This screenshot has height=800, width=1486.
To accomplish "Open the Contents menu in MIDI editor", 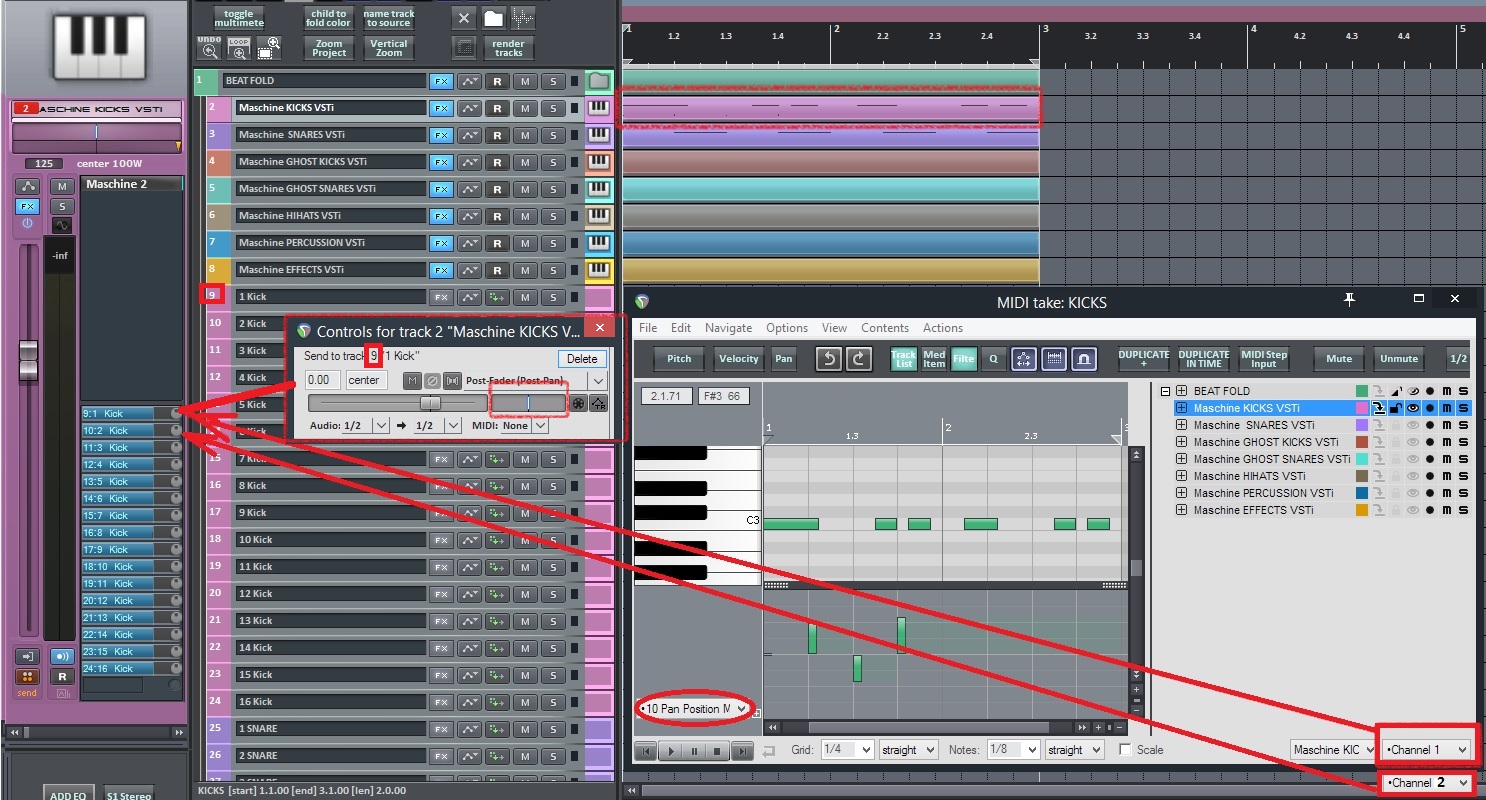I will (885, 328).
